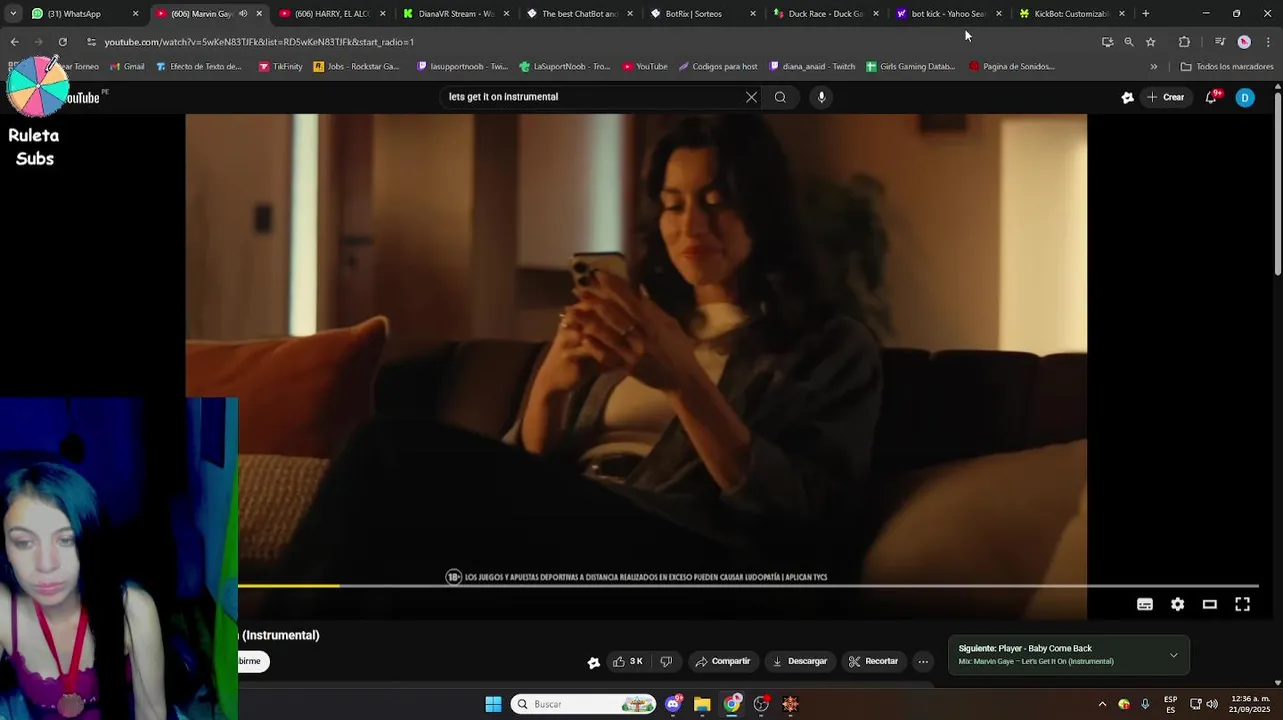Open Discord from the taskbar
The image size is (1283, 720).
[673, 704]
